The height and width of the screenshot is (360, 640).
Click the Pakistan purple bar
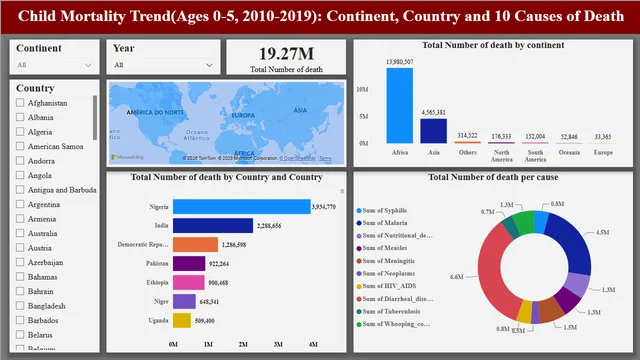click(189, 264)
